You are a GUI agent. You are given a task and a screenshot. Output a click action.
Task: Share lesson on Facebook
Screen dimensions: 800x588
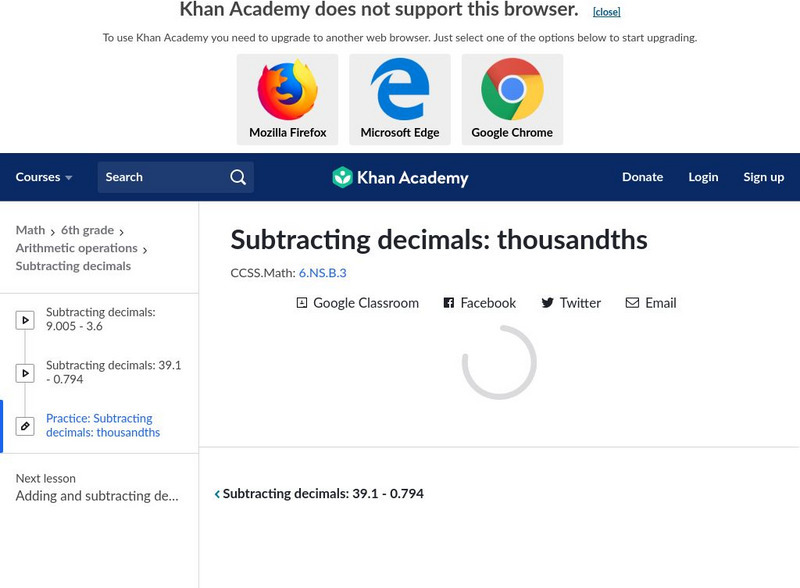(479, 303)
